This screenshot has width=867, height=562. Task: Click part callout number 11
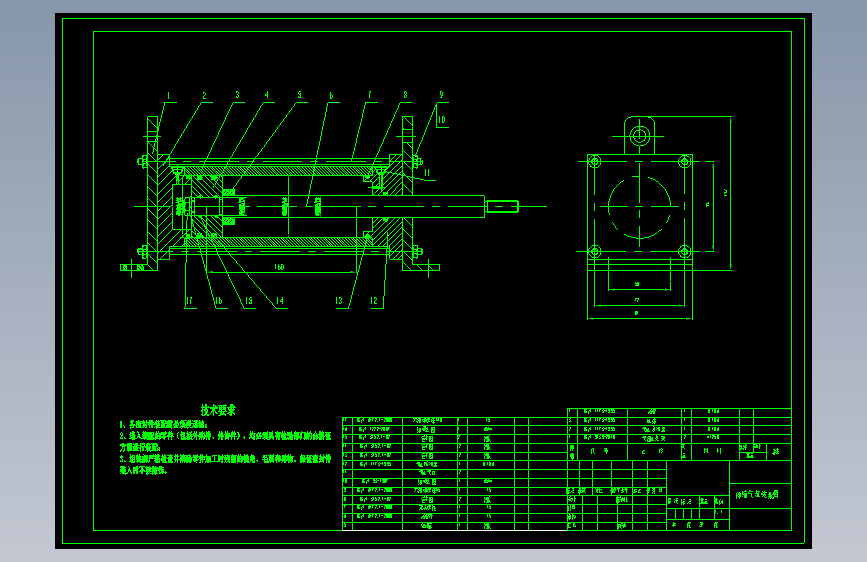tap(427, 173)
